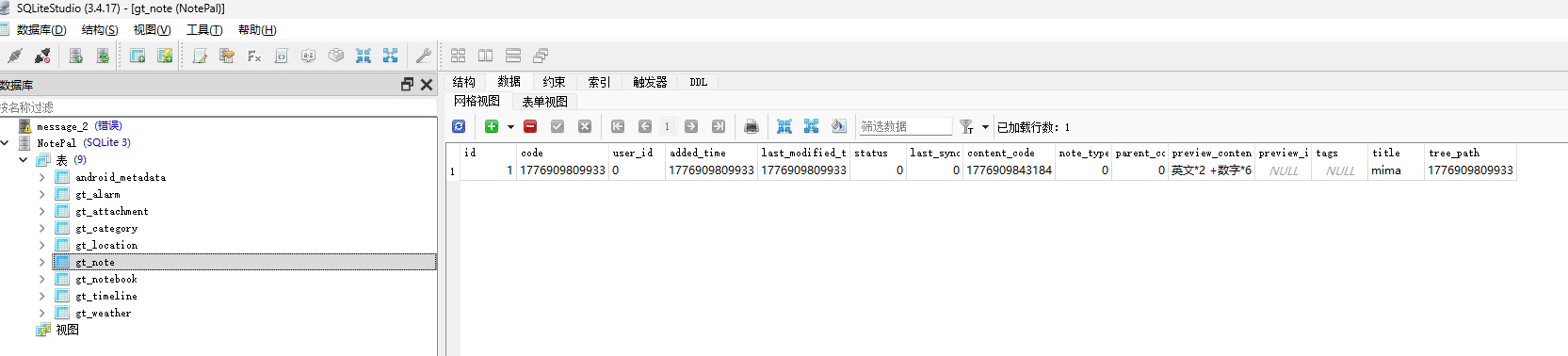
Task: Open the 结构(S) menu
Action: [x=100, y=30]
